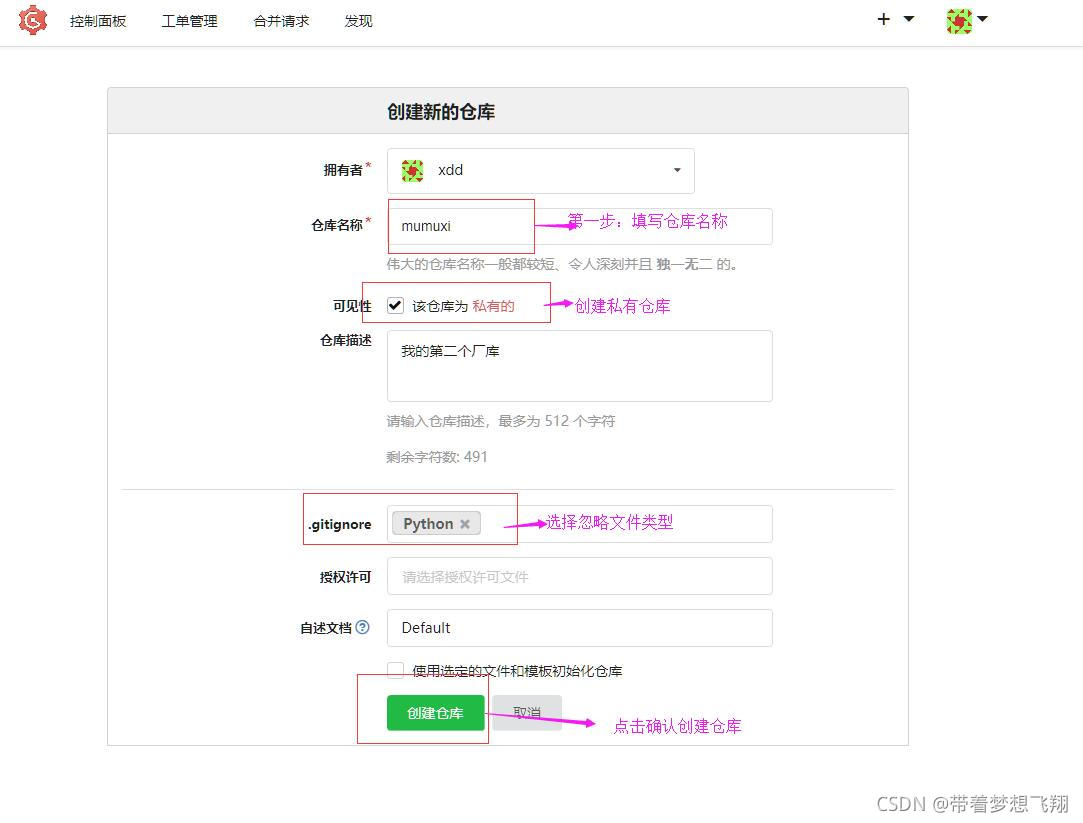The height and width of the screenshot is (823, 1083).
Task: Click the xdd owner avatar
Action: pos(411,170)
